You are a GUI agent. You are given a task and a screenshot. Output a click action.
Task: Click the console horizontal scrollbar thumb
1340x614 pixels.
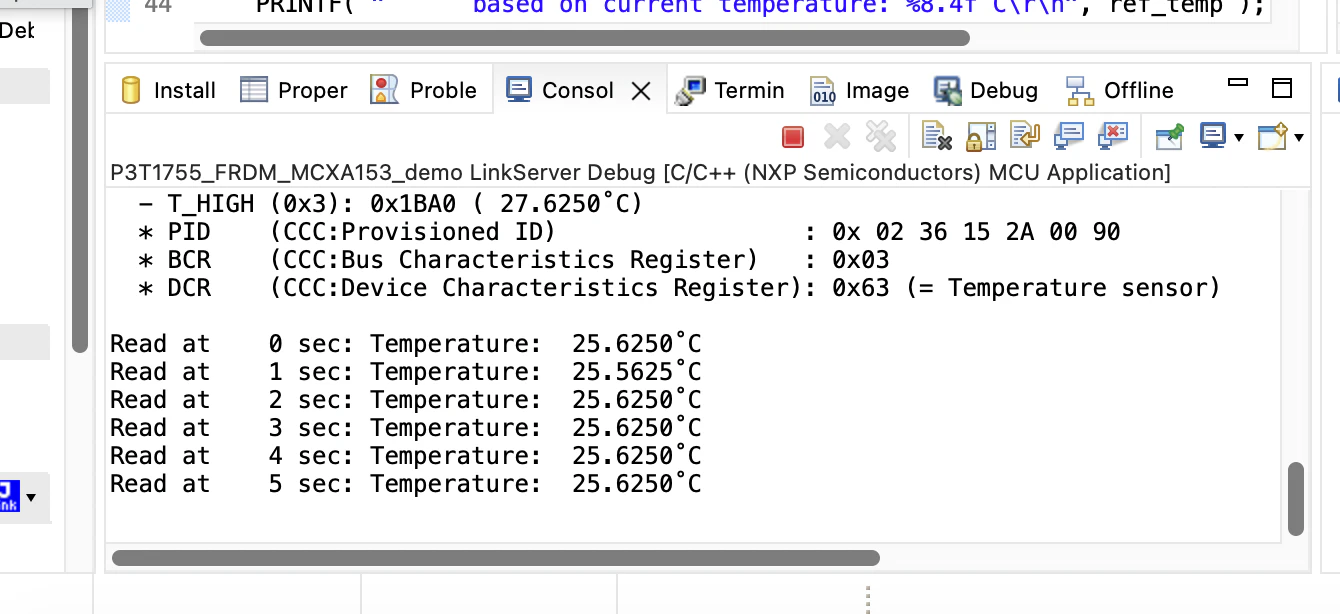496,558
